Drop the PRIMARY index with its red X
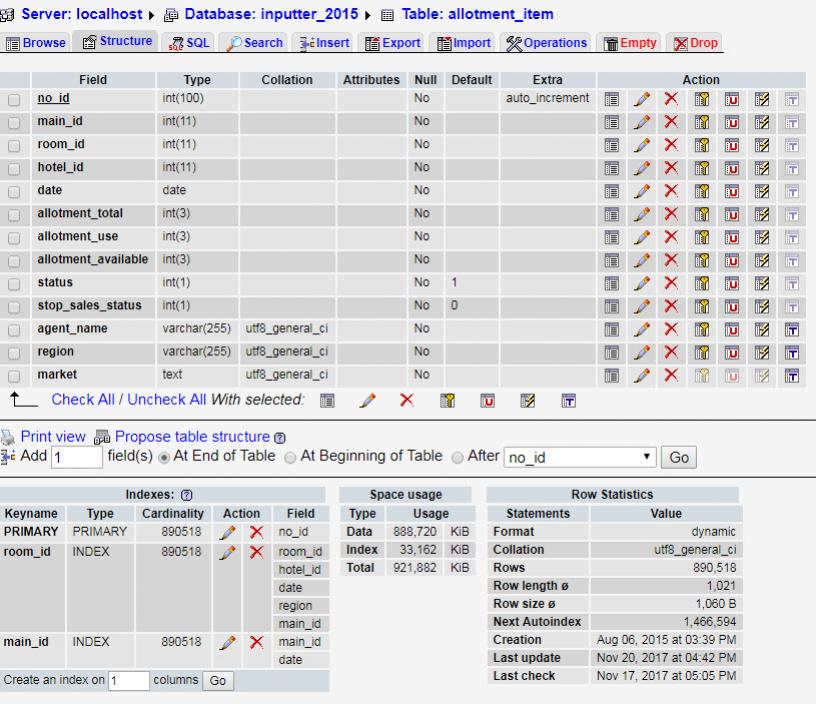 tap(257, 532)
